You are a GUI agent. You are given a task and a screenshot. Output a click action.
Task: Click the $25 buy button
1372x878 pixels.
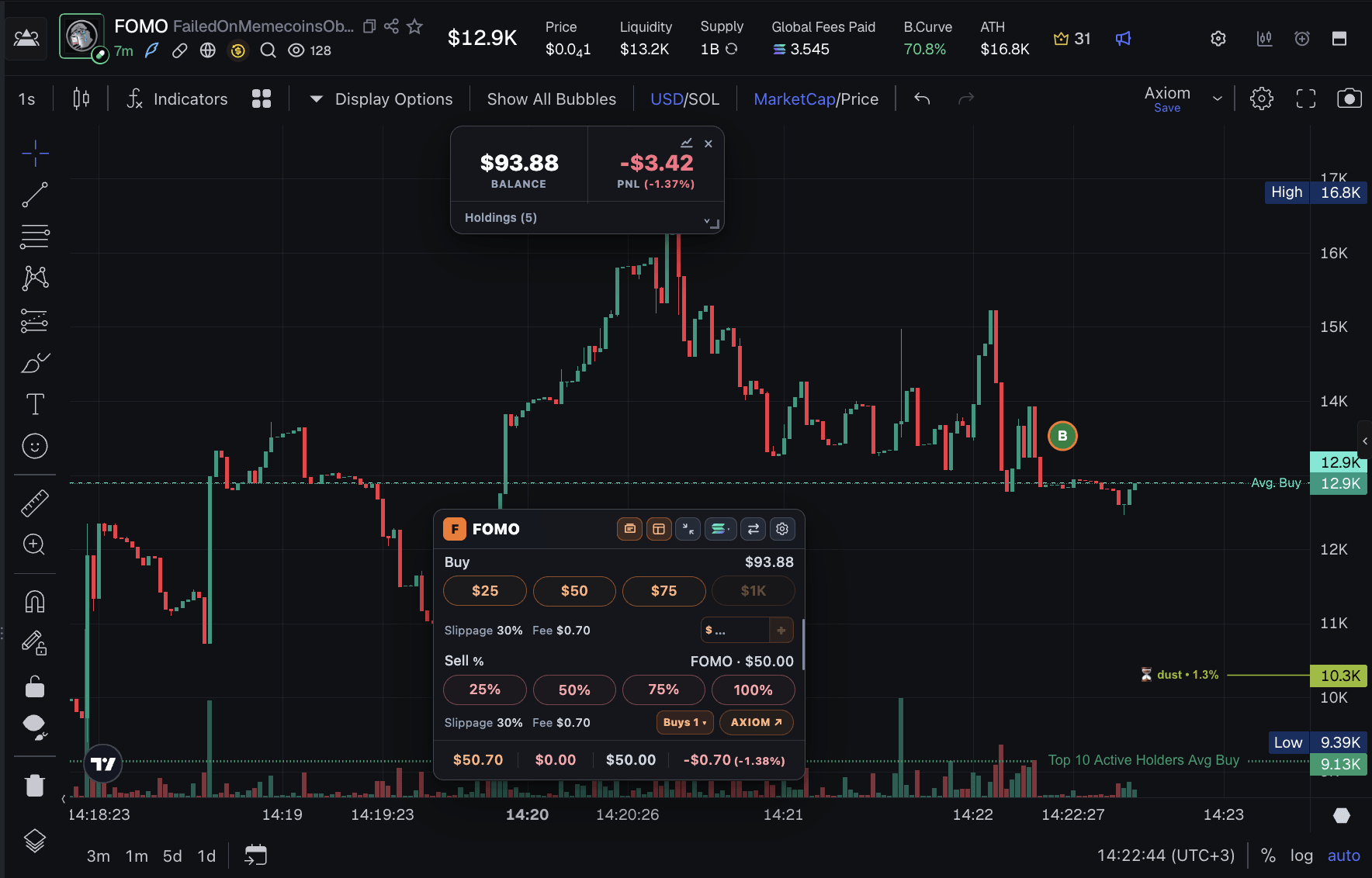tap(485, 591)
